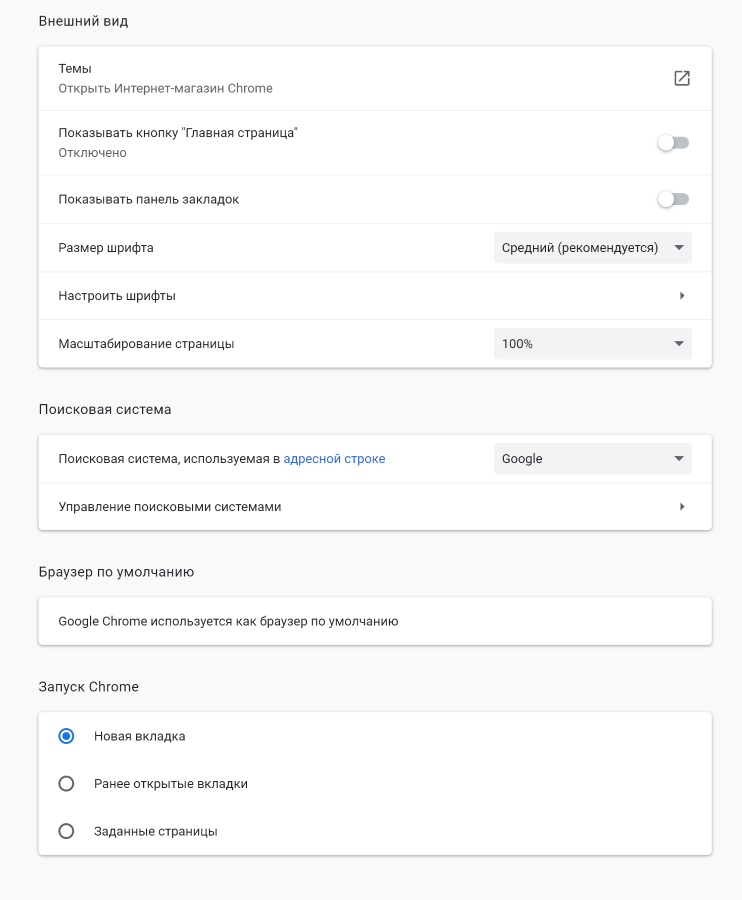Click the Настроить шрифты row label
The image size is (742, 900).
point(117,296)
